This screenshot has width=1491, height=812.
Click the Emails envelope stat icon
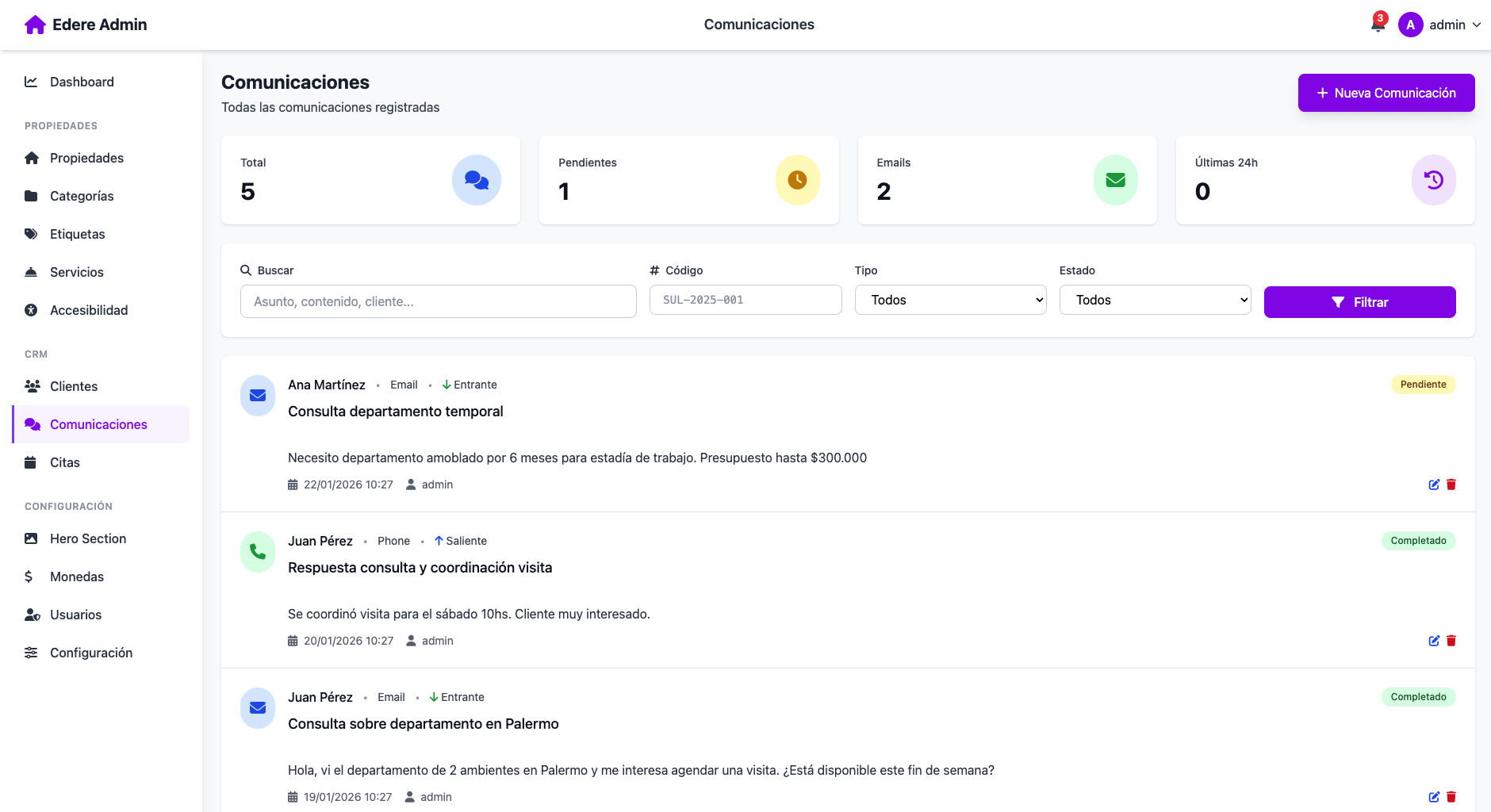pos(1115,180)
